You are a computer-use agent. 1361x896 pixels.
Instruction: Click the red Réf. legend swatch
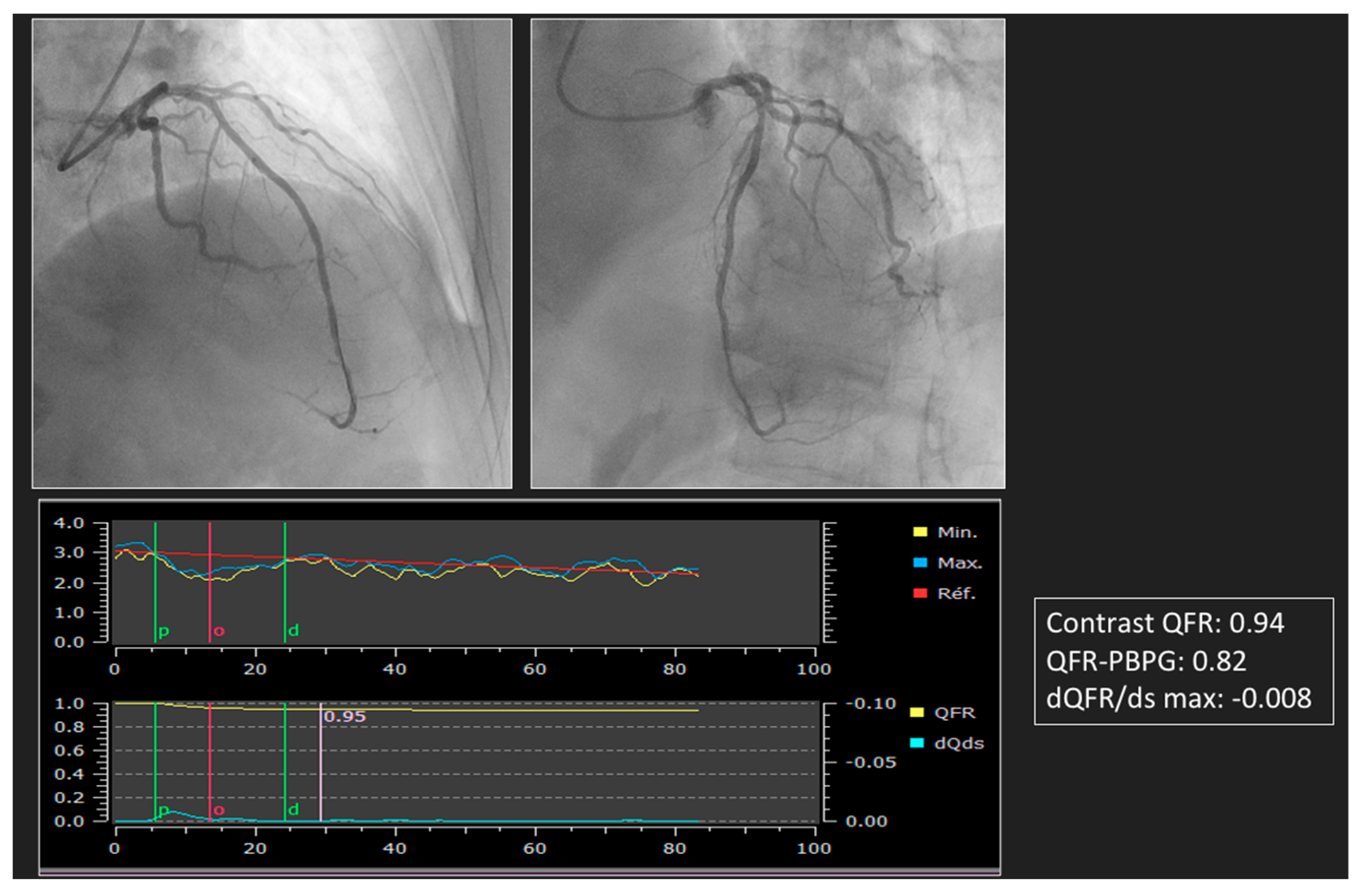click(x=919, y=594)
